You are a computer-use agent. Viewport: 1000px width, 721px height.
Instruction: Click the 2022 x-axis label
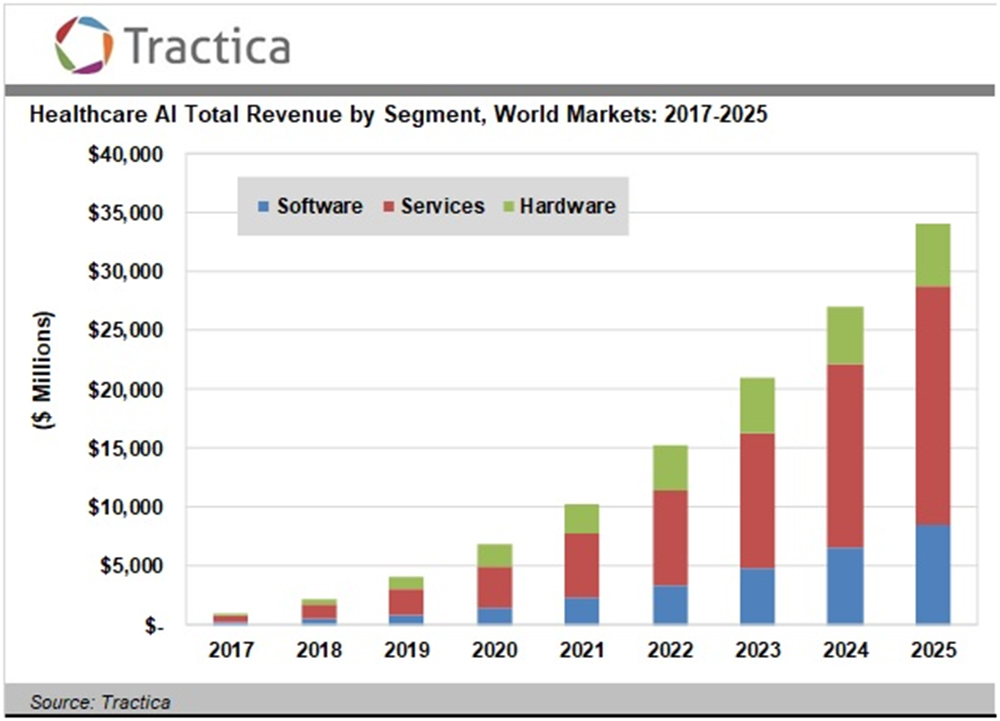[670, 650]
